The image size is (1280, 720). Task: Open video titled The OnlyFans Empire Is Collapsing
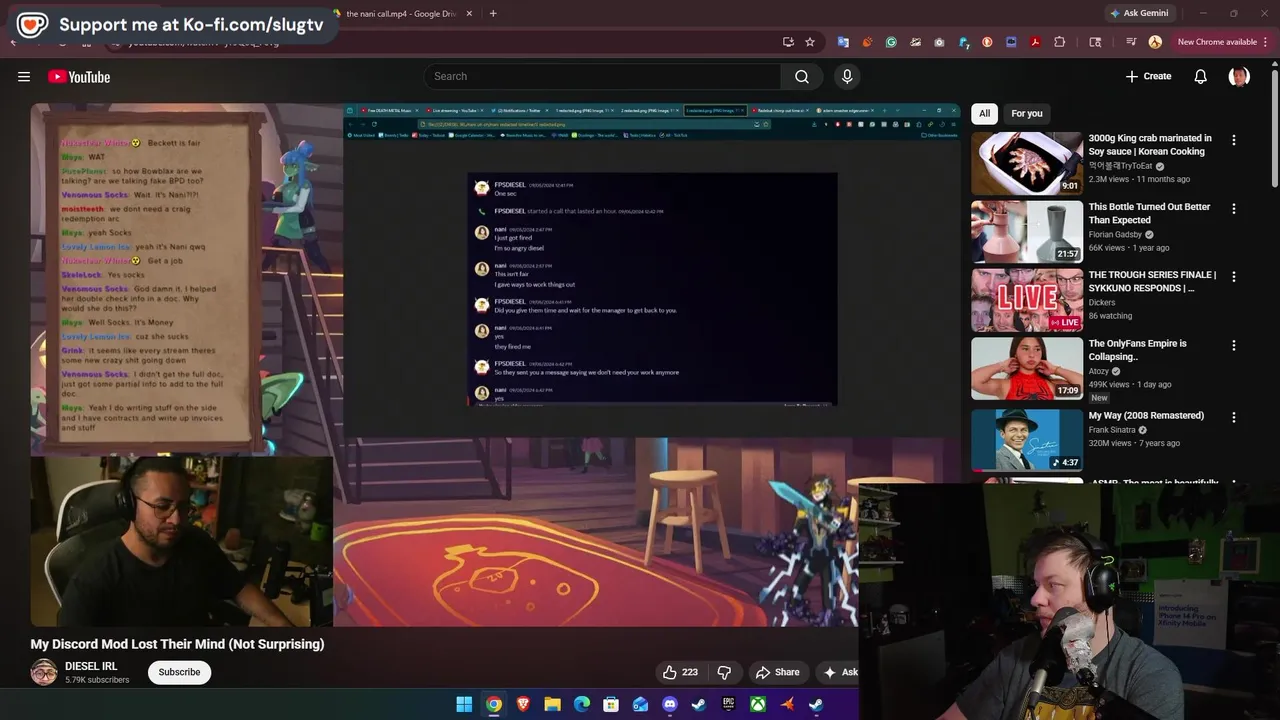point(1137,350)
